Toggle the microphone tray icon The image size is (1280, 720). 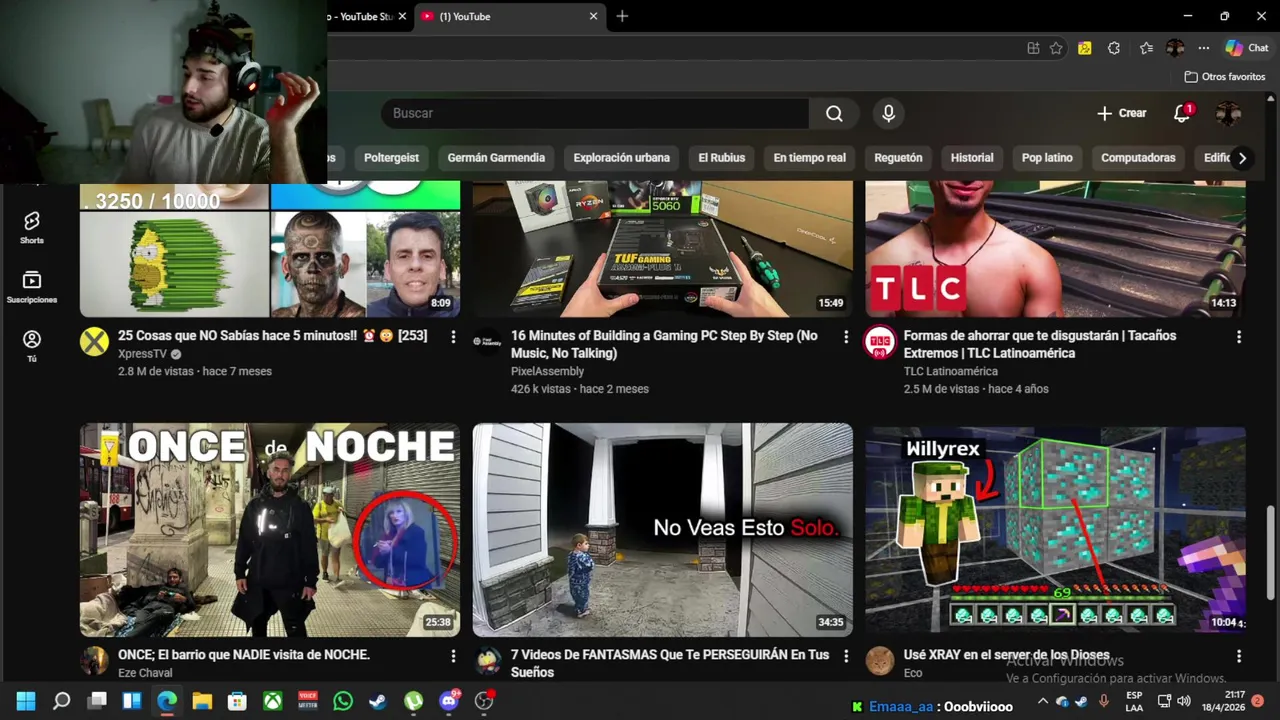[1103, 701]
